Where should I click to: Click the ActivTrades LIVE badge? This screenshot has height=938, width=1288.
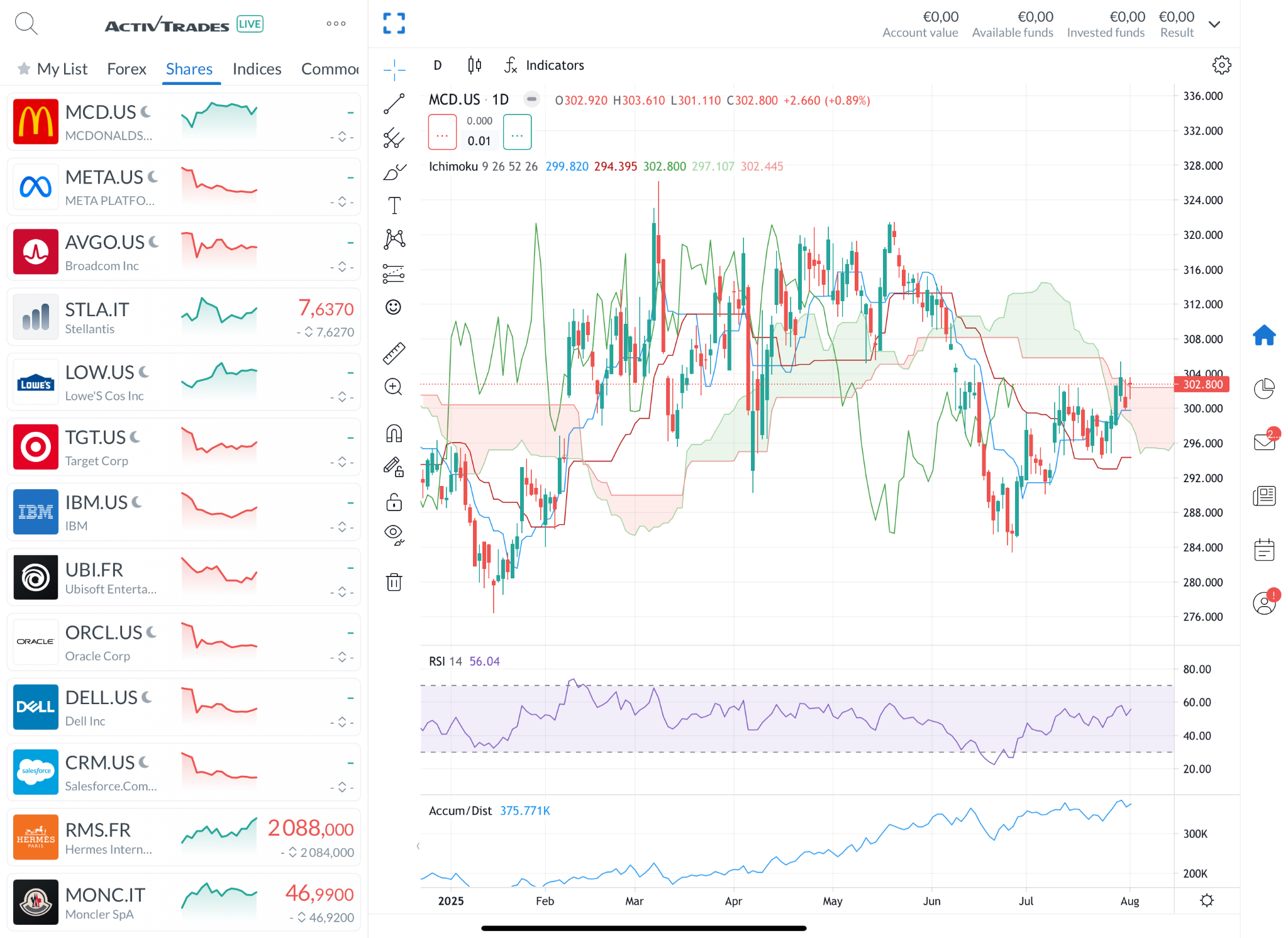[x=250, y=24]
